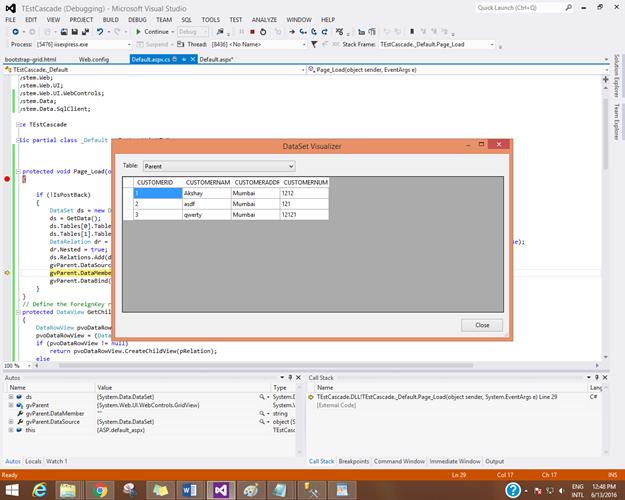The height and width of the screenshot is (500, 625).
Task: Expand the gvParent variable node
Action: (10, 405)
